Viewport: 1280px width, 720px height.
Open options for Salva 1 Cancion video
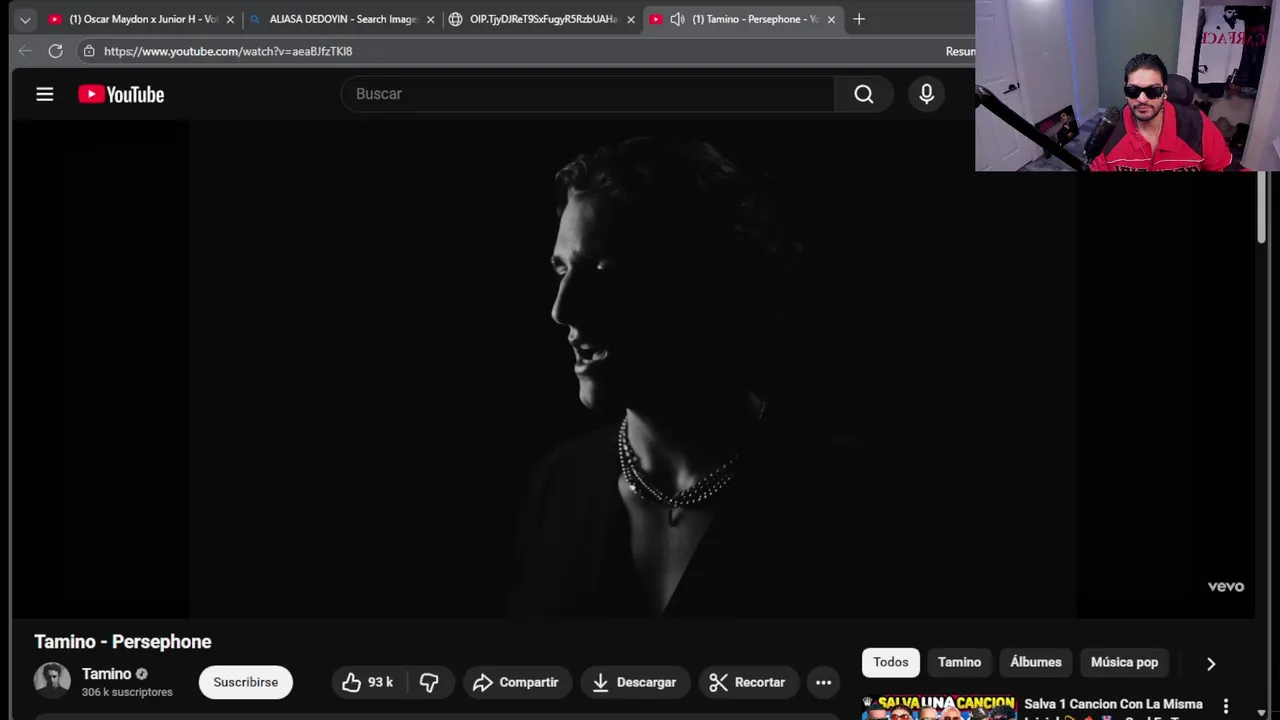pos(1226,706)
